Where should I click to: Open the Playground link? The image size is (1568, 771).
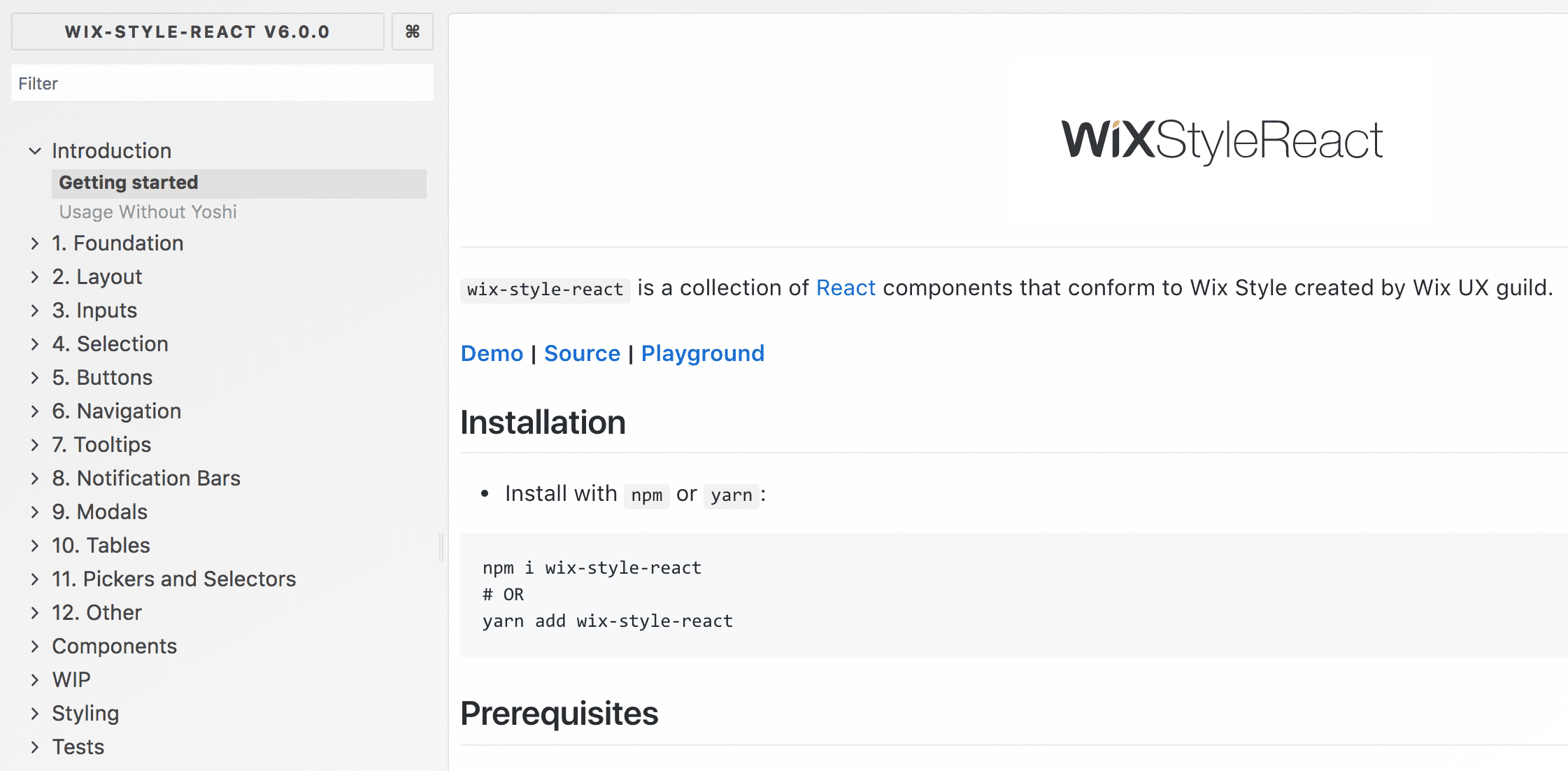click(x=703, y=353)
